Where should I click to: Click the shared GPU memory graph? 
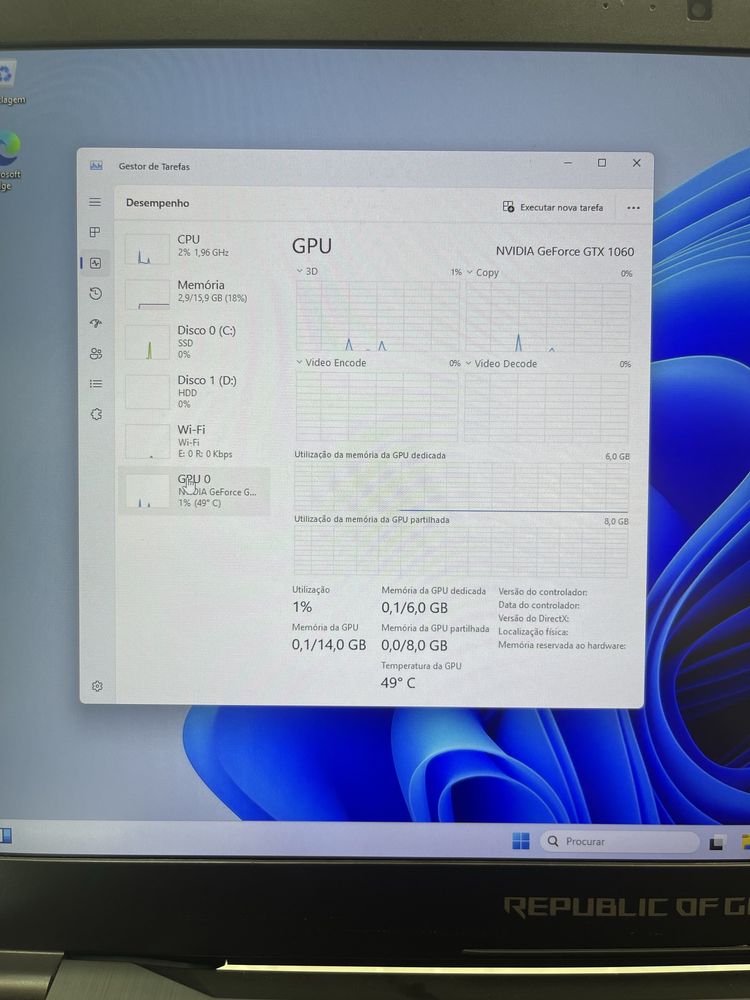(x=460, y=550)
